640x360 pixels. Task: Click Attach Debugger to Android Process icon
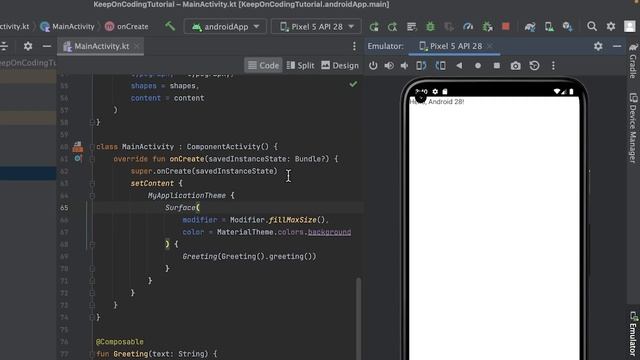(487, 27)
